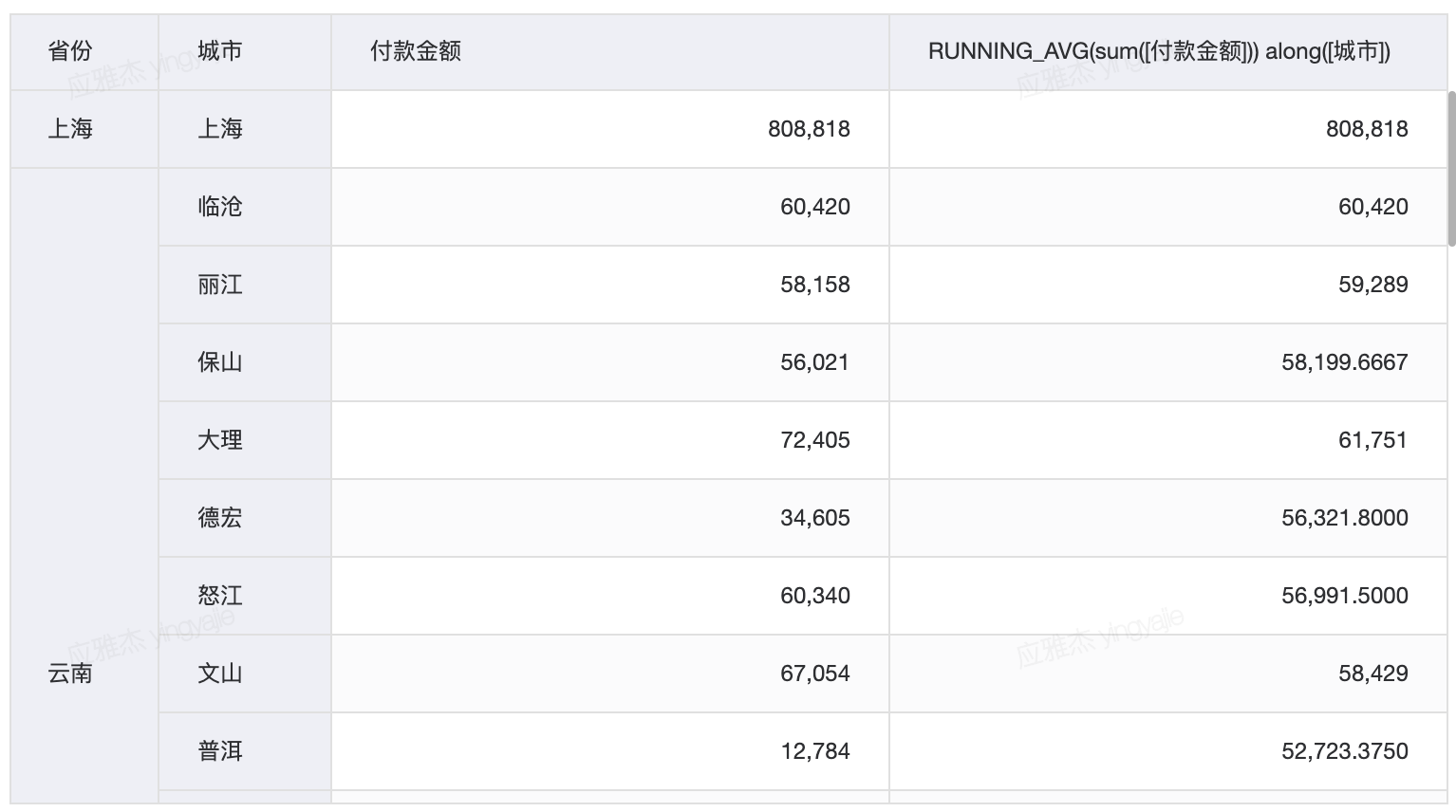This screenshot has height=812, width=1456.
Task: Select city cell 大理
Action: 245,440
